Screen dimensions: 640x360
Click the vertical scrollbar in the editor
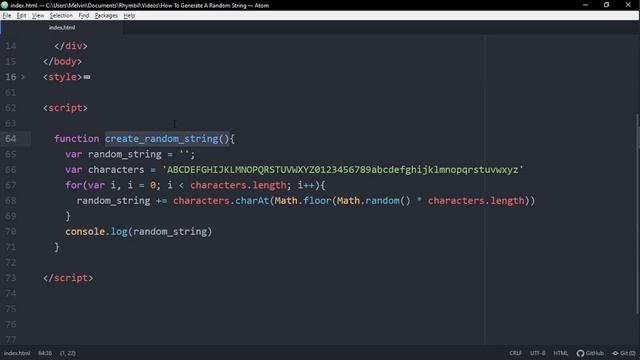tap(638, 214)
